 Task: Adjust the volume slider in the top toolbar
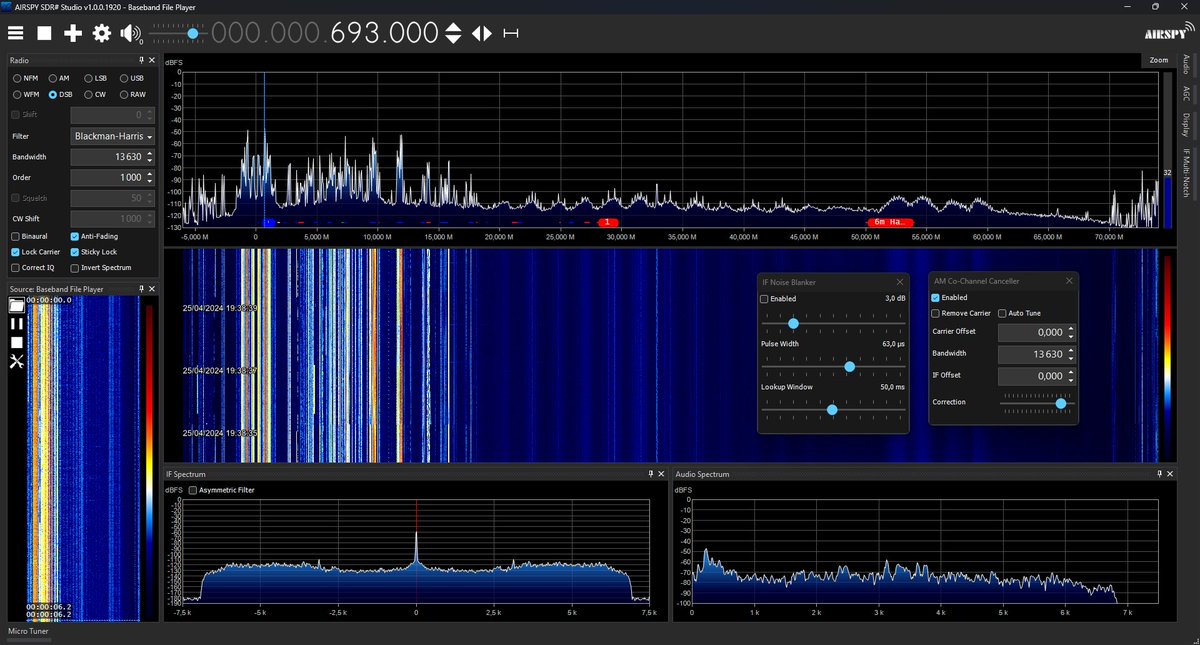pyautogui.click(x=178, y=33)
